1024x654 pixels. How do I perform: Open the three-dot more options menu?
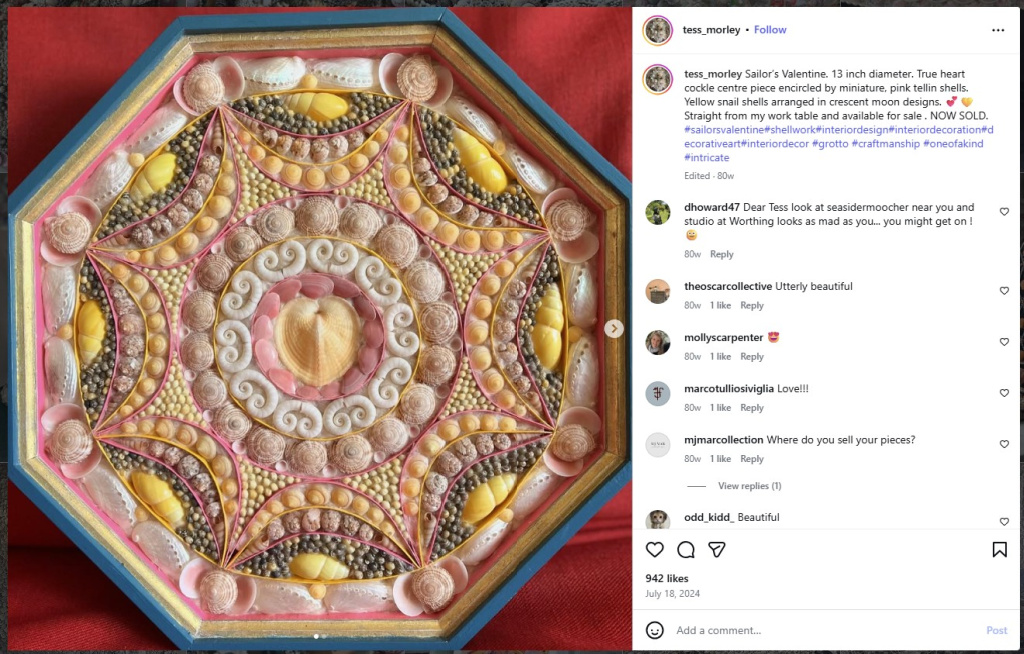tap(998, 30)
